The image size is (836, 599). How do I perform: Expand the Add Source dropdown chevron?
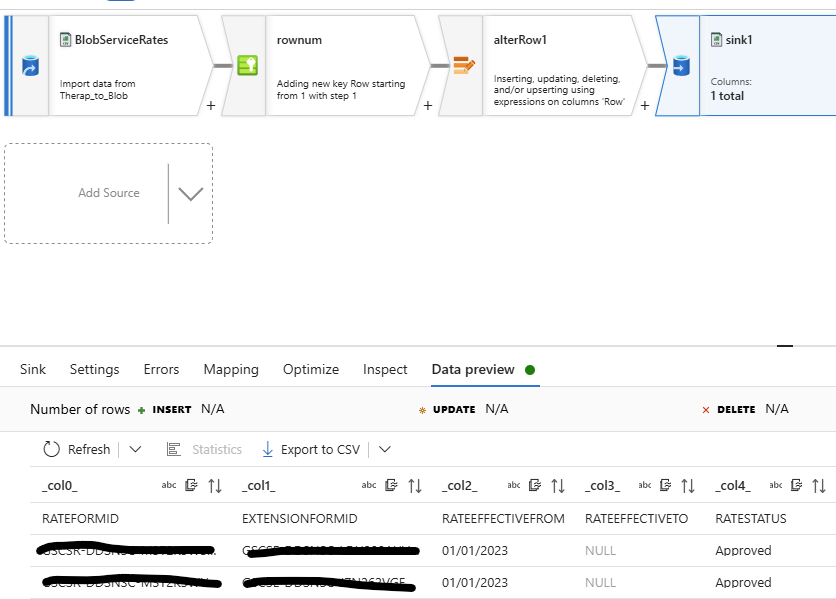point(190,194)
